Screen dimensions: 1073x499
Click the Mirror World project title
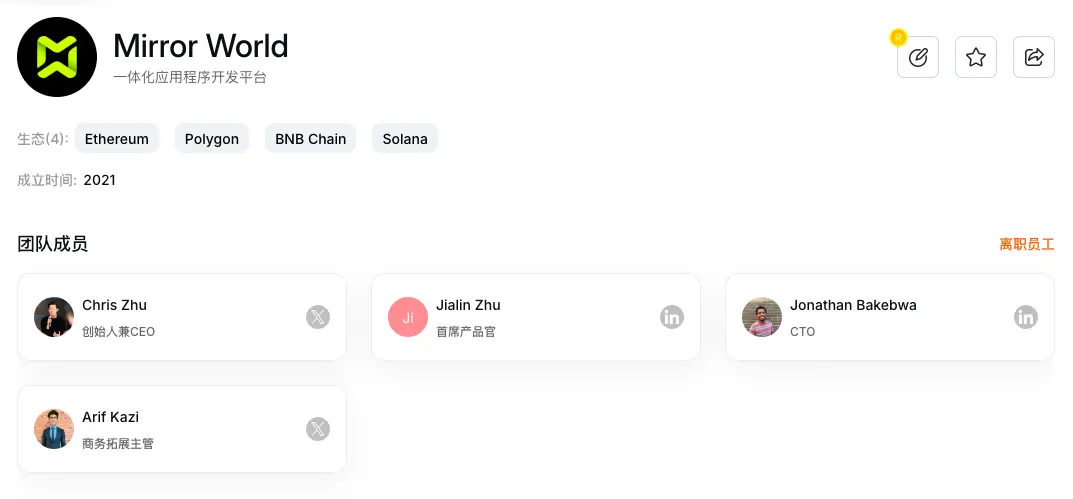click(201, 46)
